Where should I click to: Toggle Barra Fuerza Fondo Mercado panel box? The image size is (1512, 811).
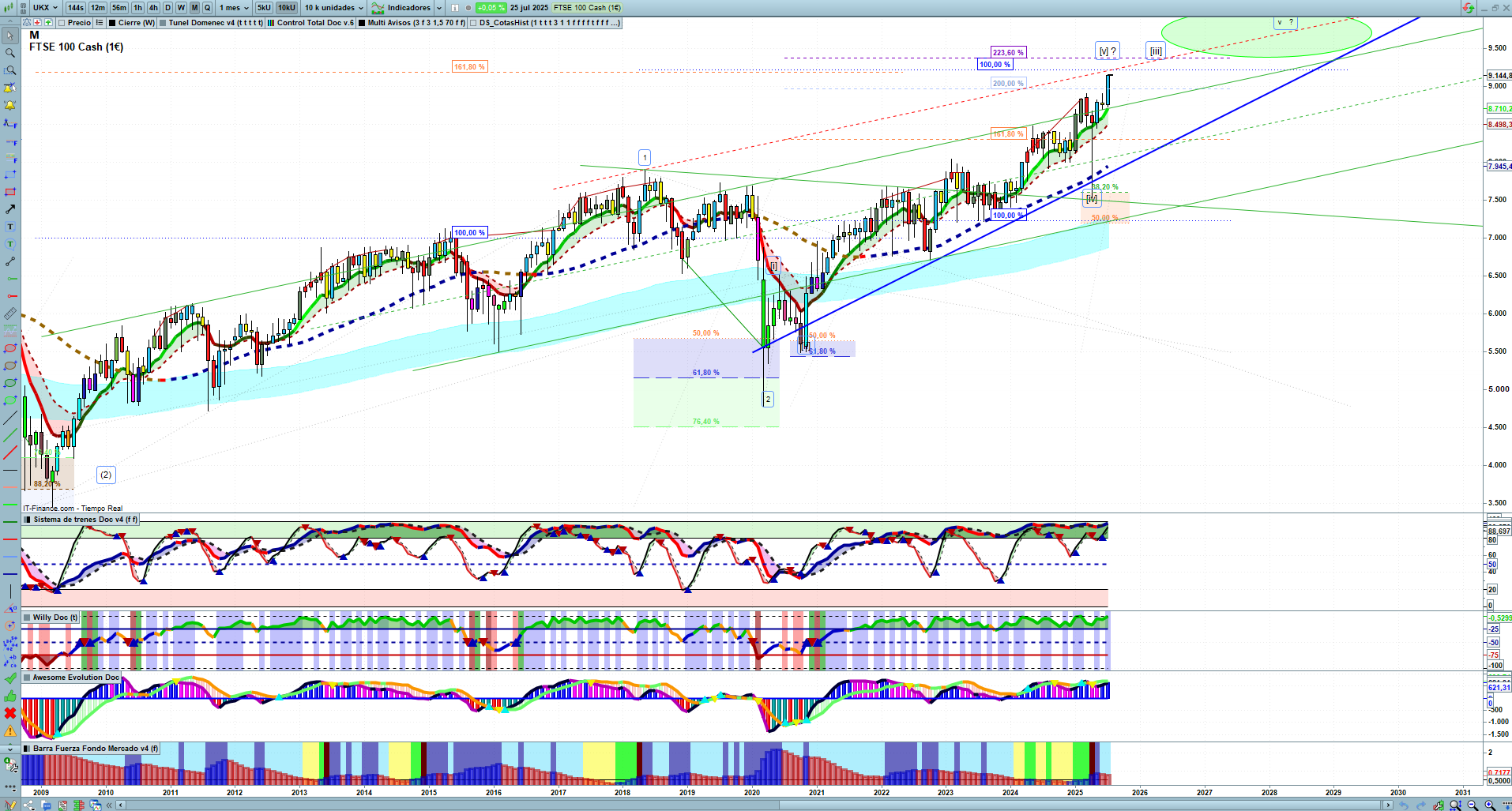[x=28, y=749]
